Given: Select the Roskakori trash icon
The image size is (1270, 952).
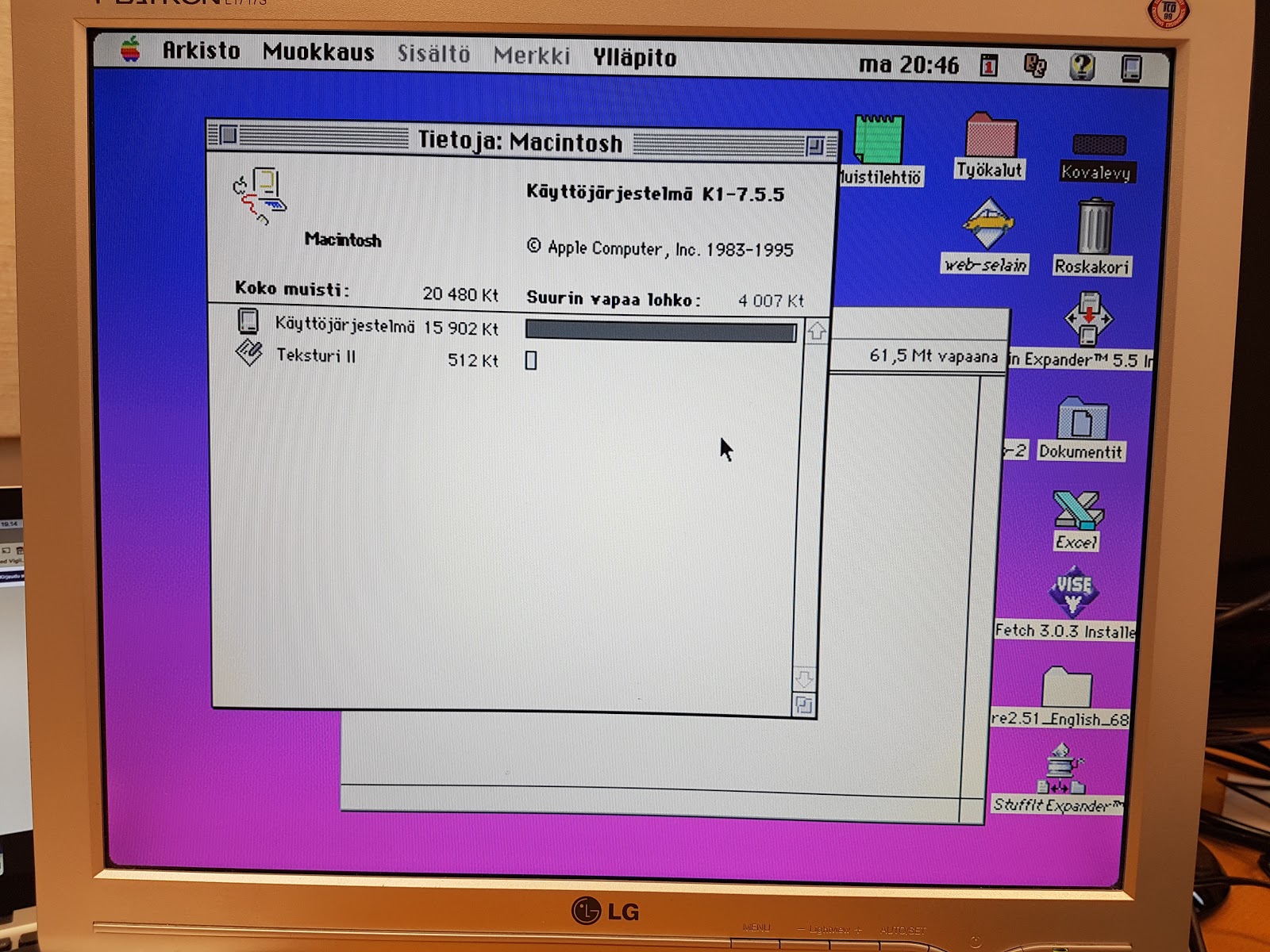Looking at the screenshot, I should (x=1095, y=226).
